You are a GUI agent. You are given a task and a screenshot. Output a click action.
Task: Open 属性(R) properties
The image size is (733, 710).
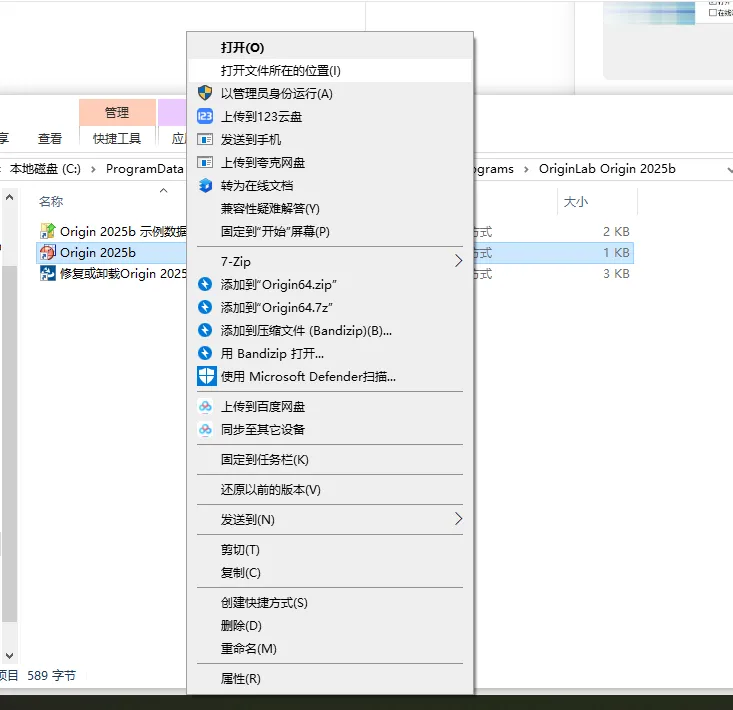(x=330, y=678)
